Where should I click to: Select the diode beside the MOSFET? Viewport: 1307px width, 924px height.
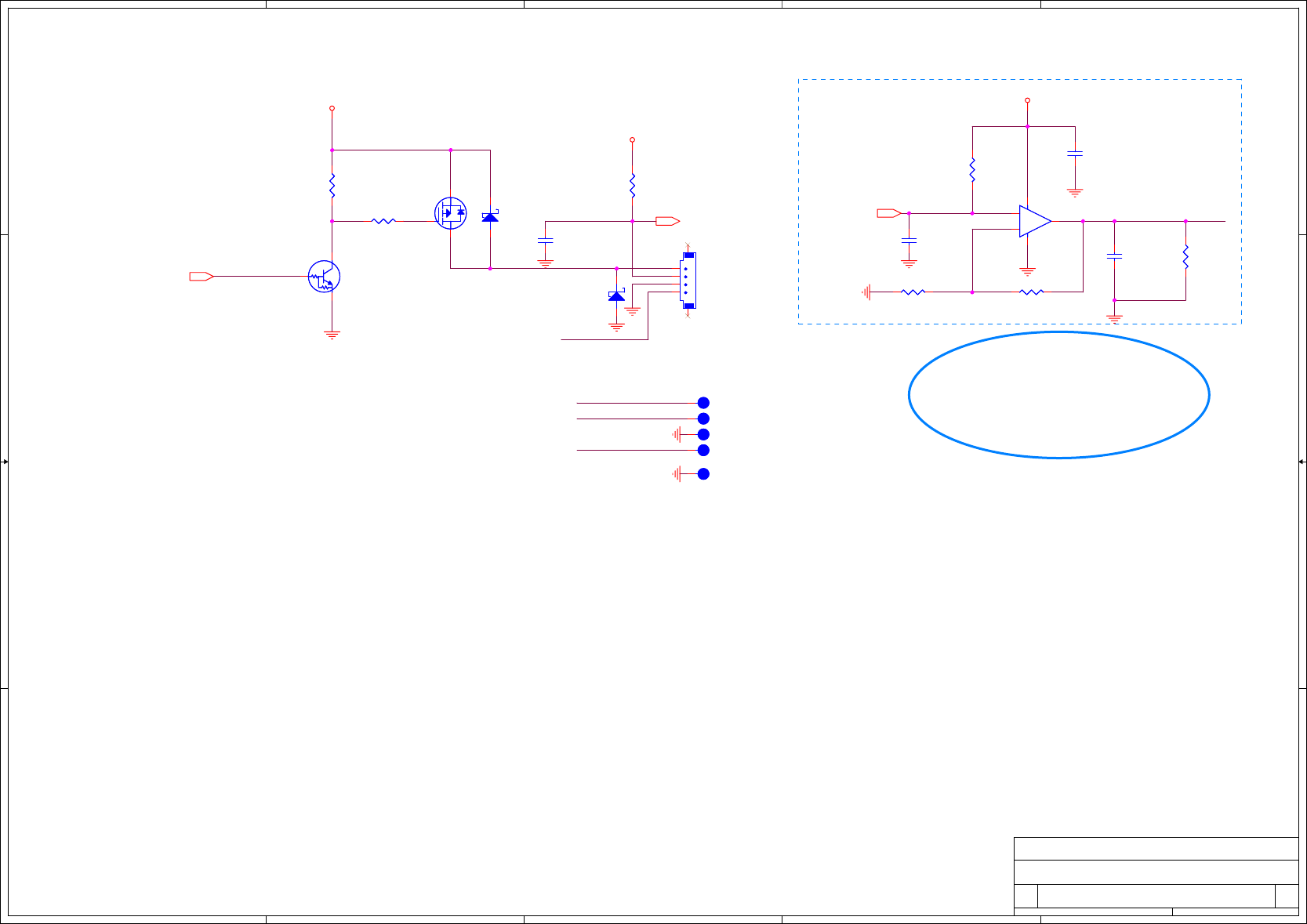click(x=490, y=216)
